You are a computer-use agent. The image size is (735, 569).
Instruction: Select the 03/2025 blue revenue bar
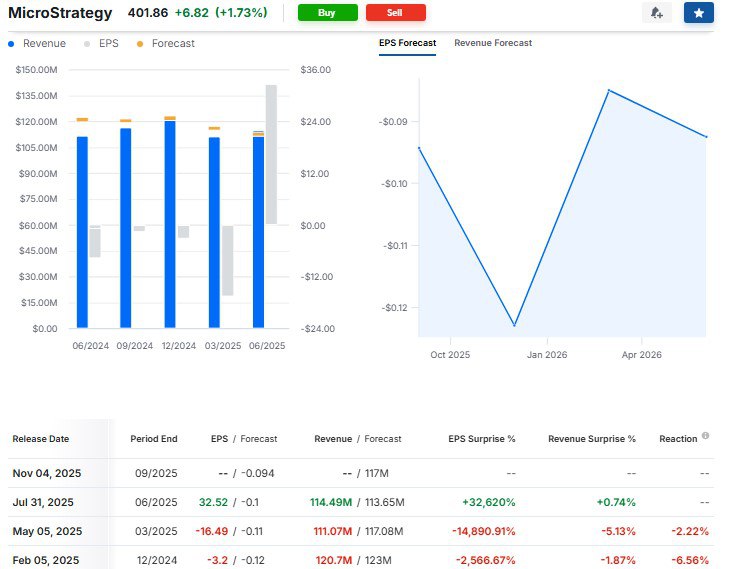[x=214, y=232]
